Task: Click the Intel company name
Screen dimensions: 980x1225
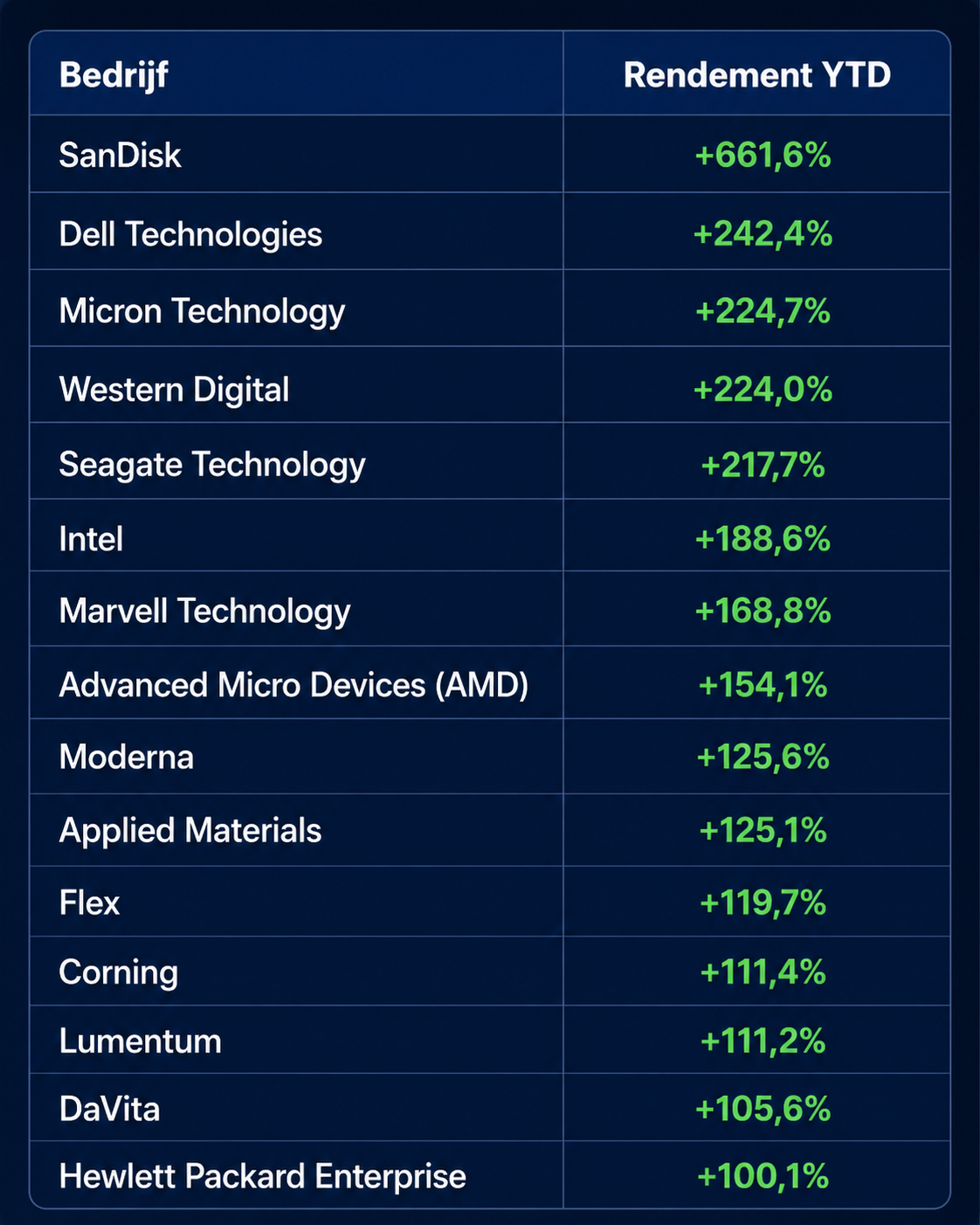Action: click(x=91, y=539)
